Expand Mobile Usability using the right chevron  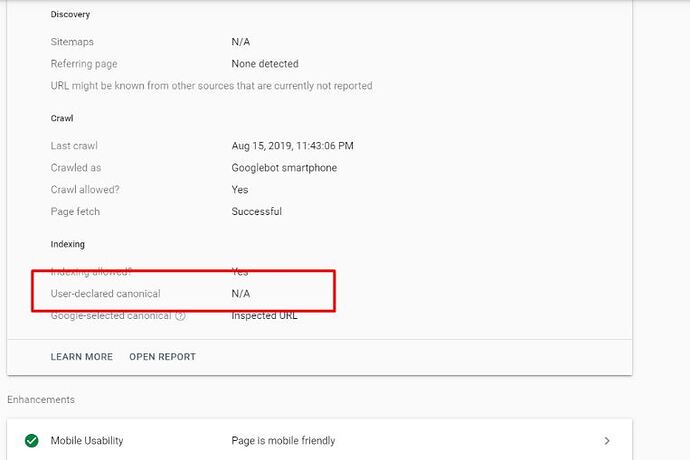coord(607,441)
